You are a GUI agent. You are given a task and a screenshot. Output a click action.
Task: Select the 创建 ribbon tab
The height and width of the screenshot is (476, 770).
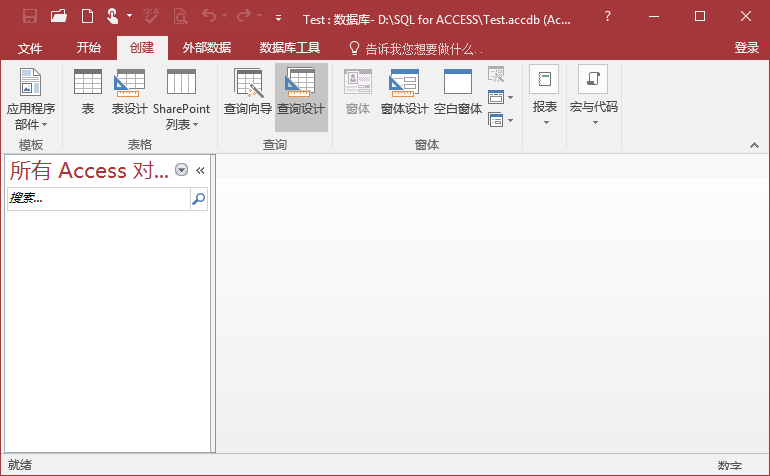click(x=142, y=48)
